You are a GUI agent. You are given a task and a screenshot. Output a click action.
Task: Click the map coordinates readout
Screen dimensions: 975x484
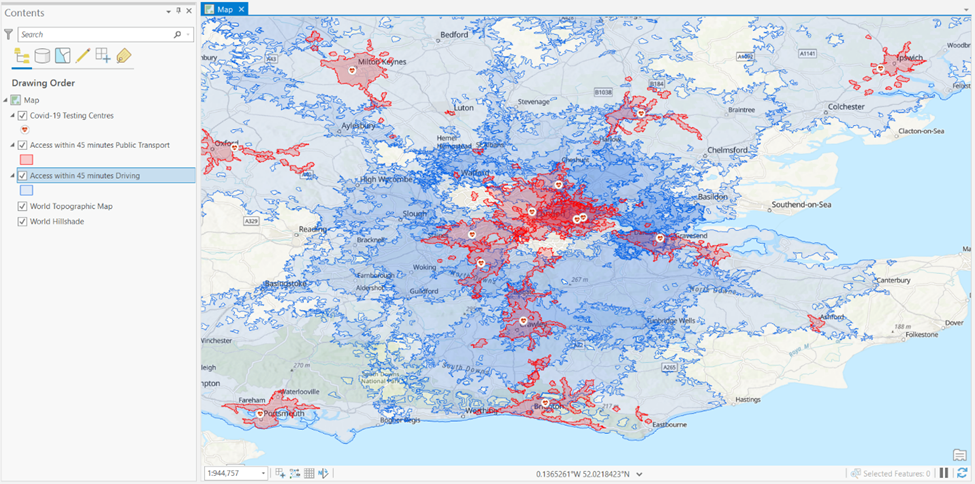[583, 474]
